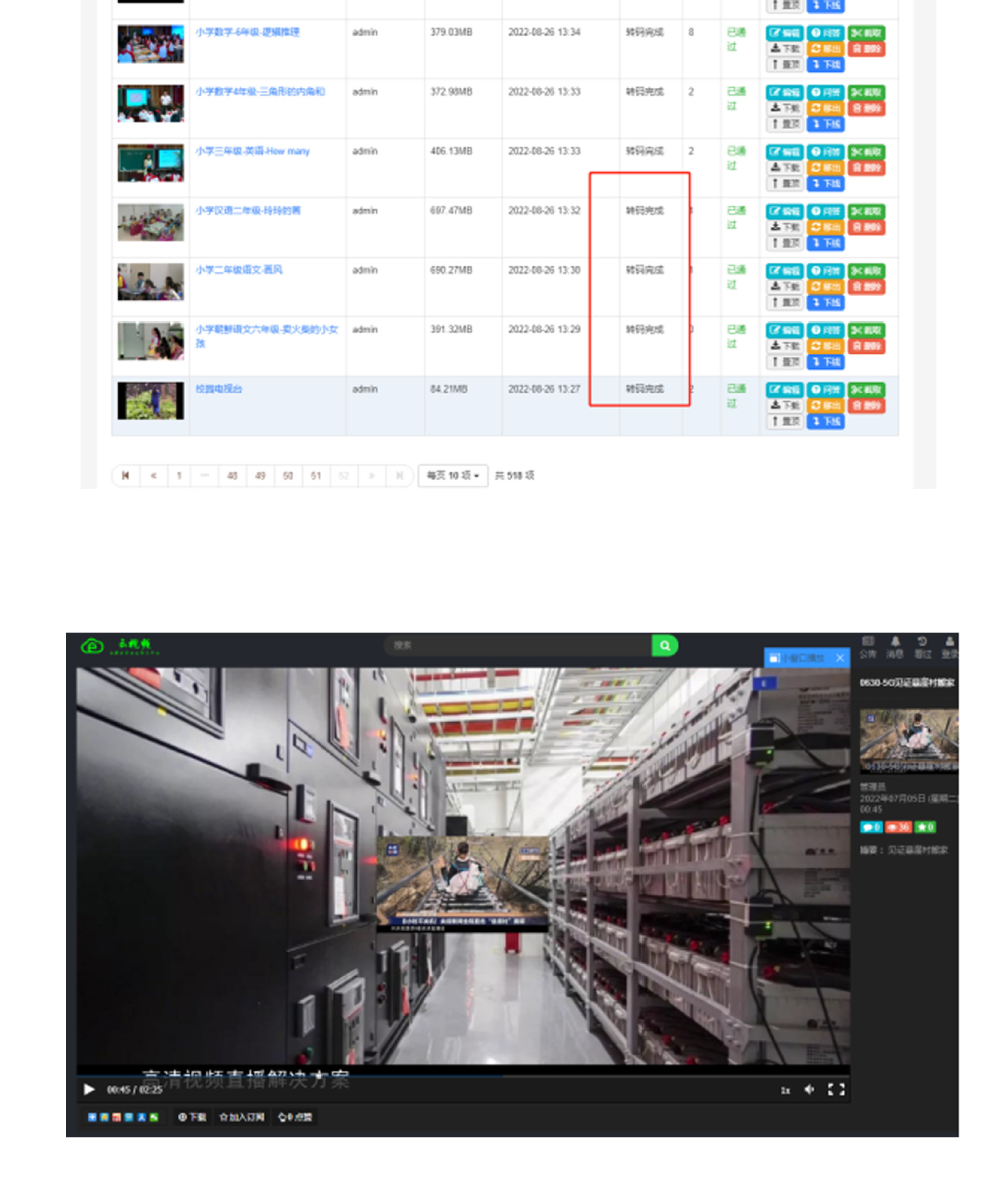Open the 消息 notifications bell icon
Screen dimensions: 984x1204
coord(894,646)
